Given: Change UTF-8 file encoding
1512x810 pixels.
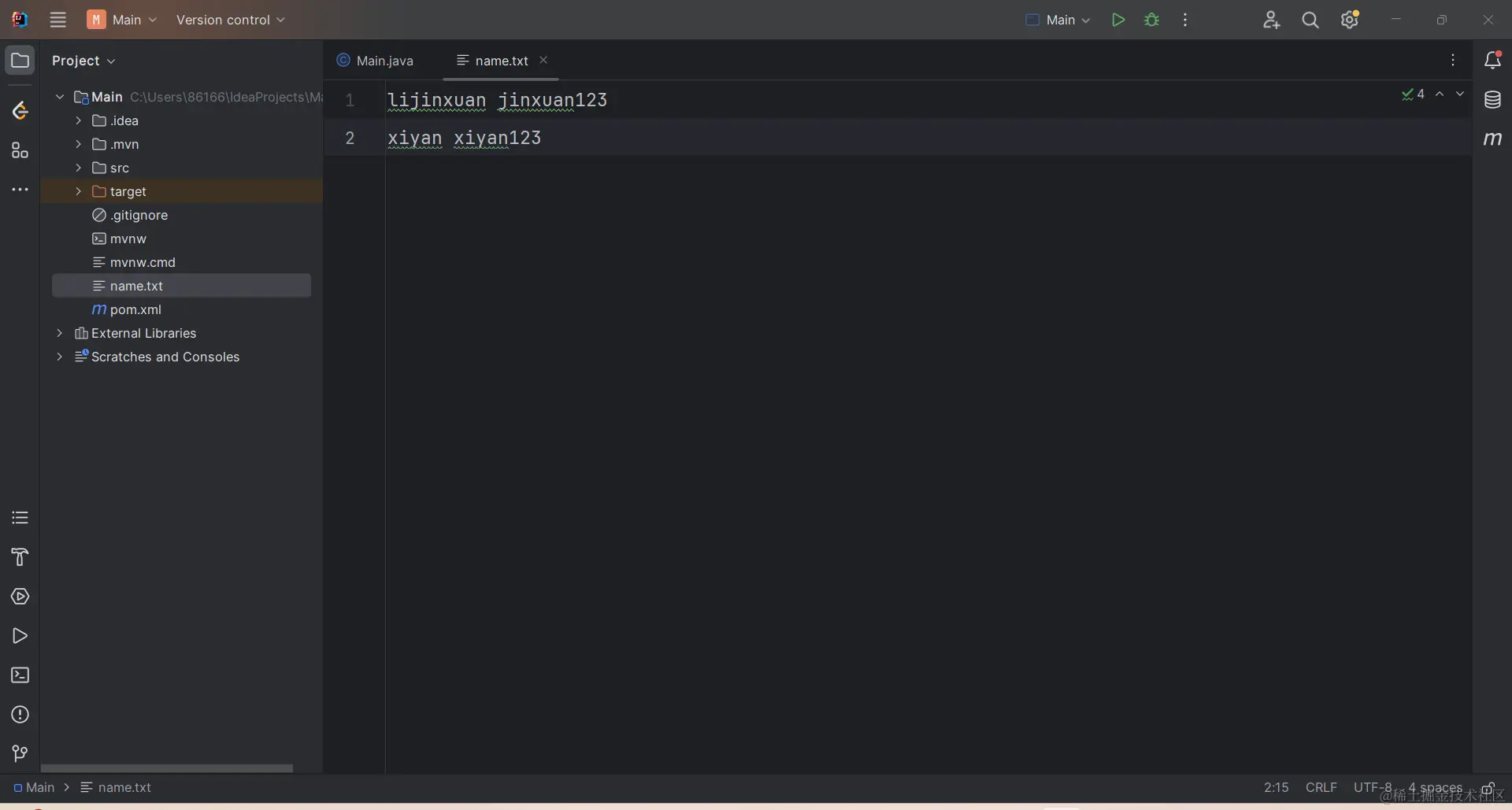Looking at the screenshot, I should 1373,788.
